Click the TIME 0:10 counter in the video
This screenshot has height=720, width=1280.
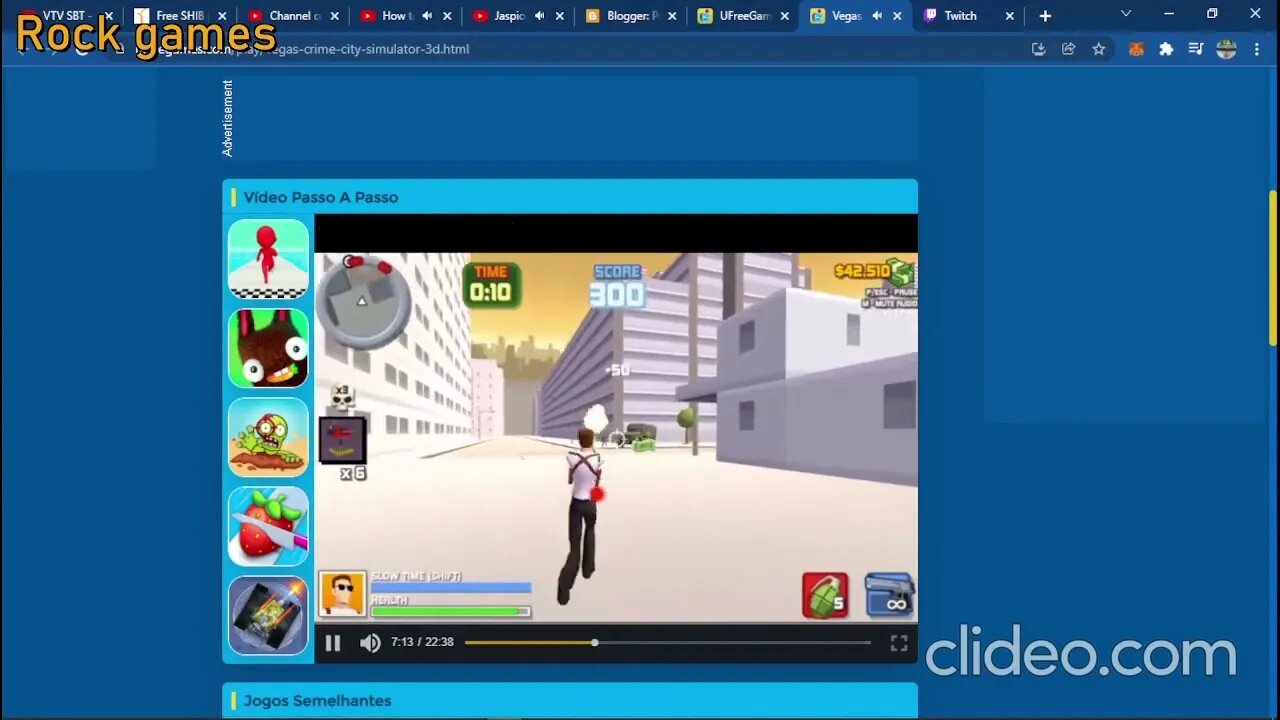tap(491, 284)
